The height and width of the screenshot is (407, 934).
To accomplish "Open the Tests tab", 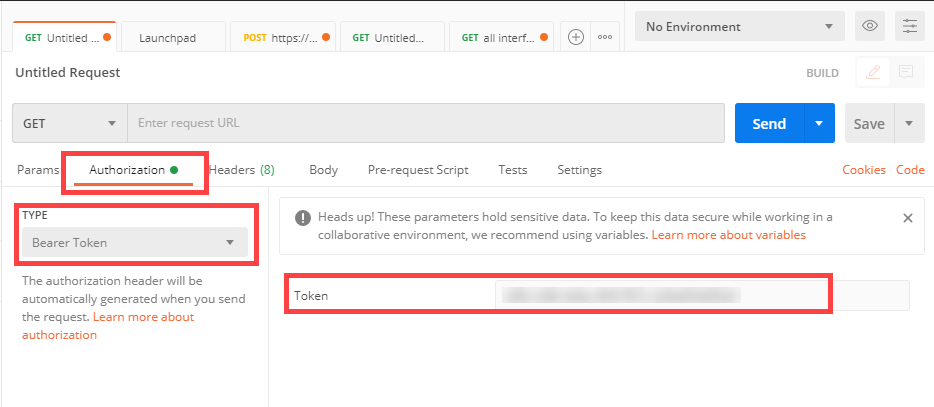I will (513, 170).
